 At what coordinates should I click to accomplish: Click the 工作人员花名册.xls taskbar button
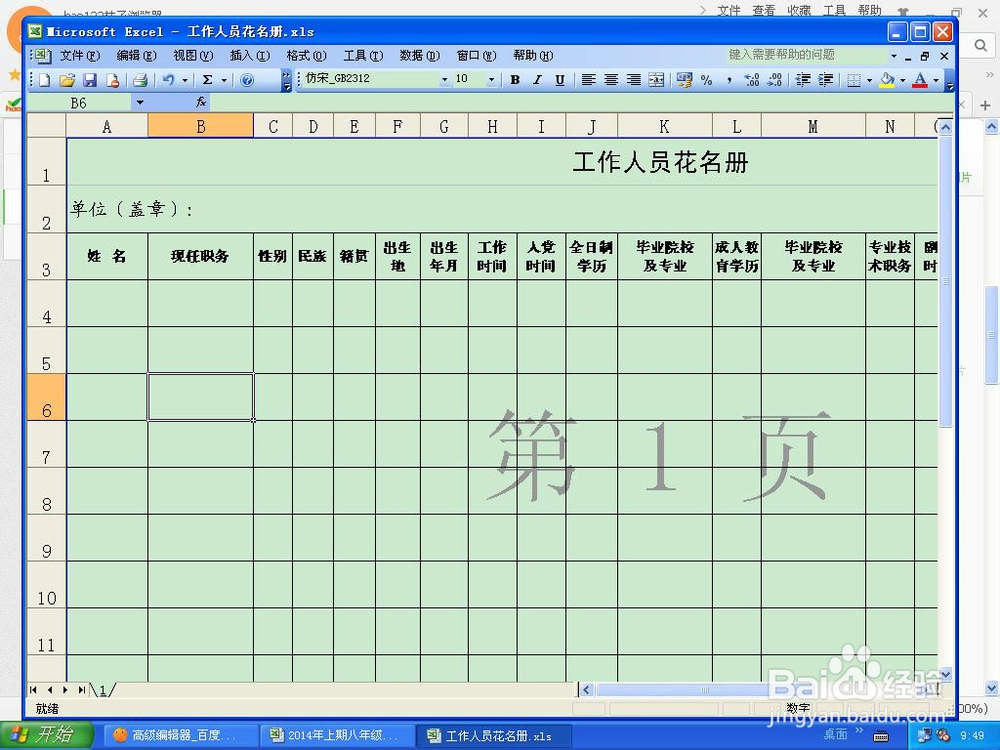pyautogui.click(x=494, y=735)
